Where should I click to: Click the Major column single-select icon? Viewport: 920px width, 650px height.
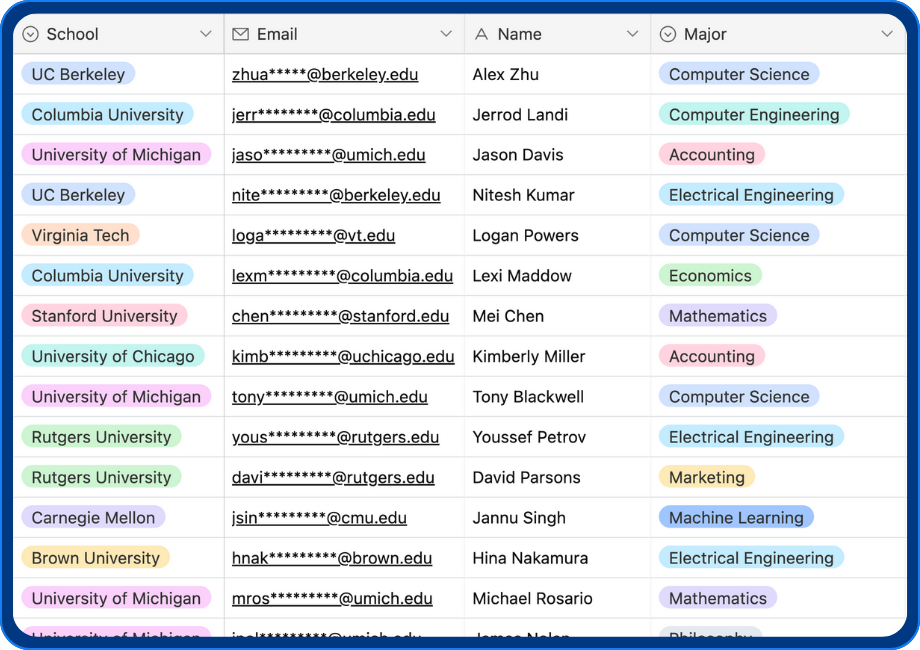pos(668,34)
